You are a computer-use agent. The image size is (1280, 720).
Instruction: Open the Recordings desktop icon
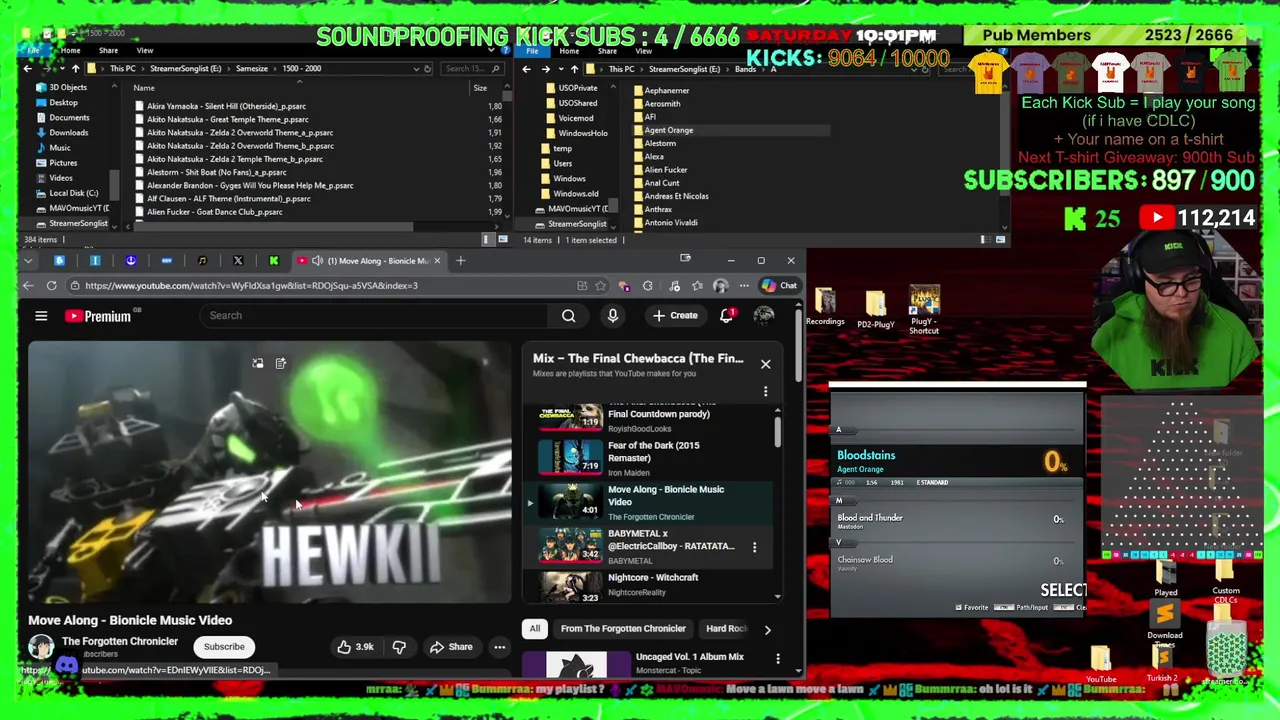click(x=825, y=308)
